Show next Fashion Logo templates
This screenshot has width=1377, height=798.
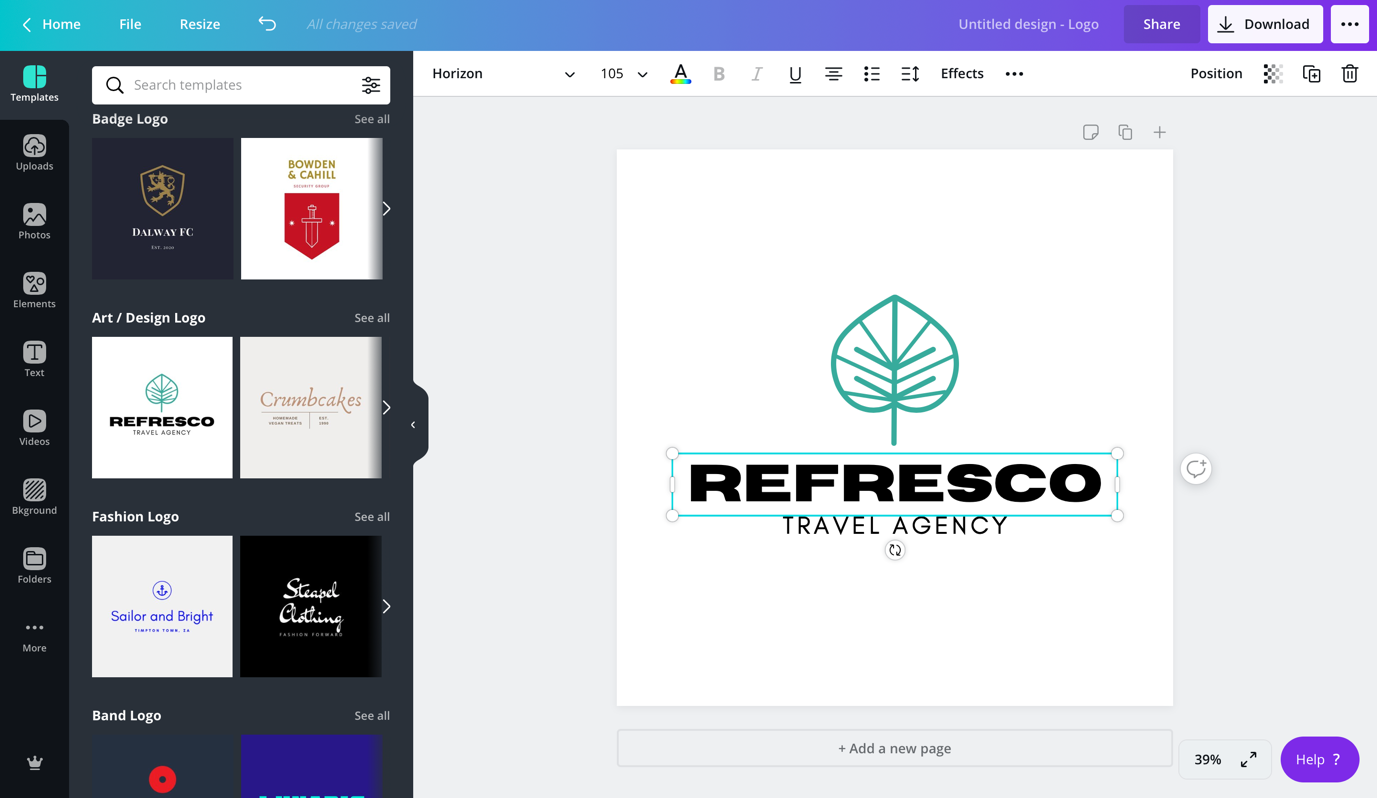(386, 607)
